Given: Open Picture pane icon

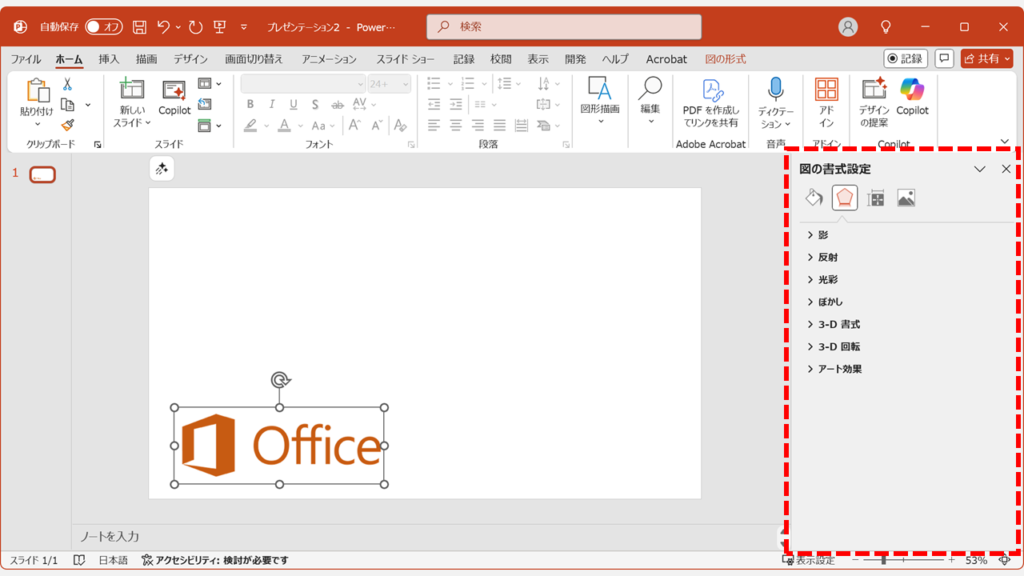Looking at the screenshot, I should 906,197.
